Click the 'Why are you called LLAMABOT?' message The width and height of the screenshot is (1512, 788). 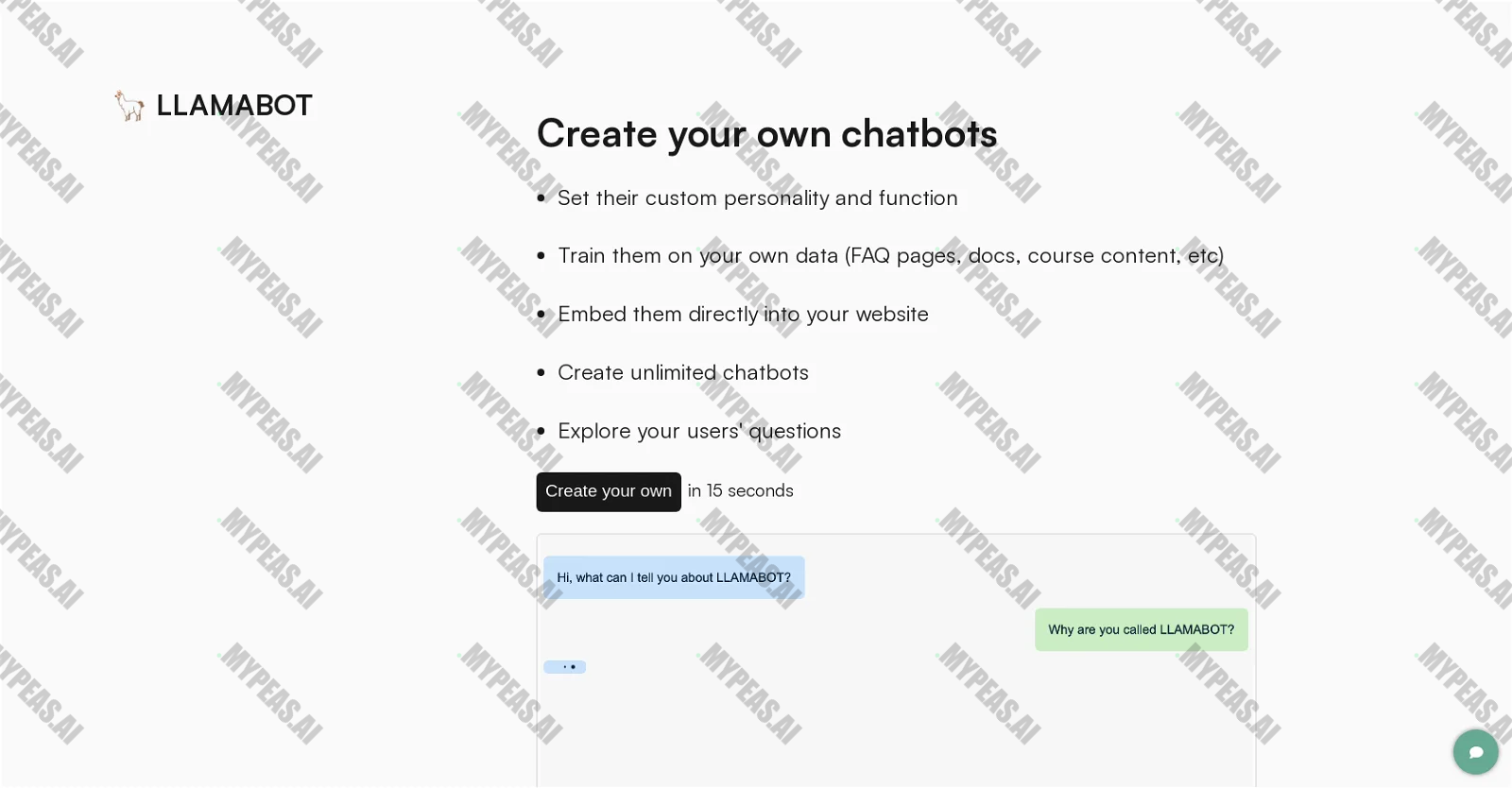(x=1142, y=629)
